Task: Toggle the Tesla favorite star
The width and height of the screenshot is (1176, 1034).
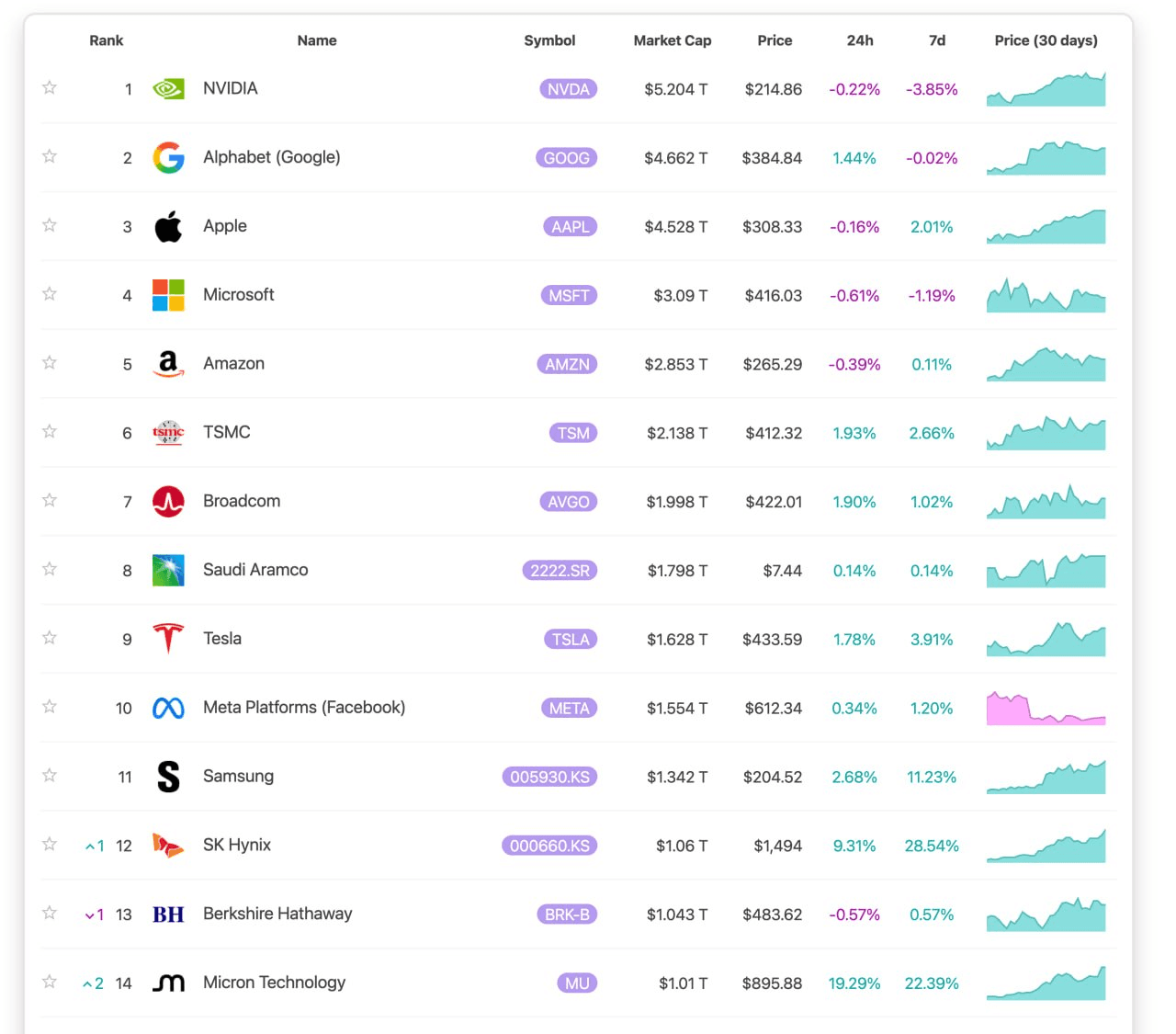Action: [50, 638]
